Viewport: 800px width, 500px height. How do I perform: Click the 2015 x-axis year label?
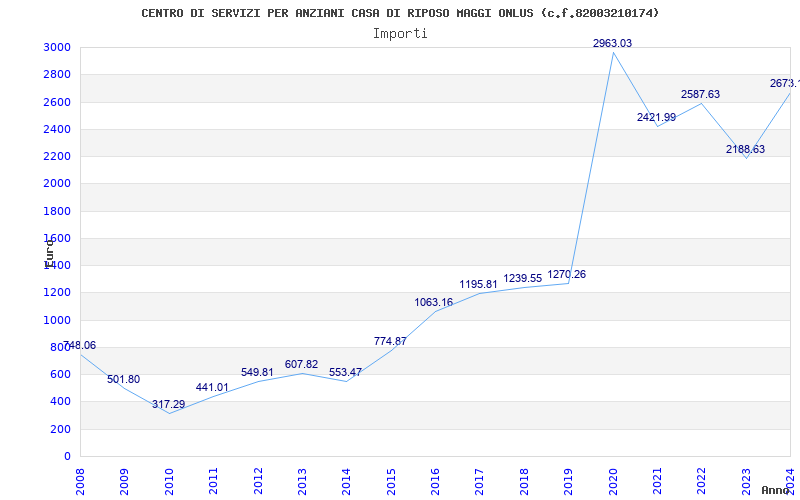(x=391, y=481)
